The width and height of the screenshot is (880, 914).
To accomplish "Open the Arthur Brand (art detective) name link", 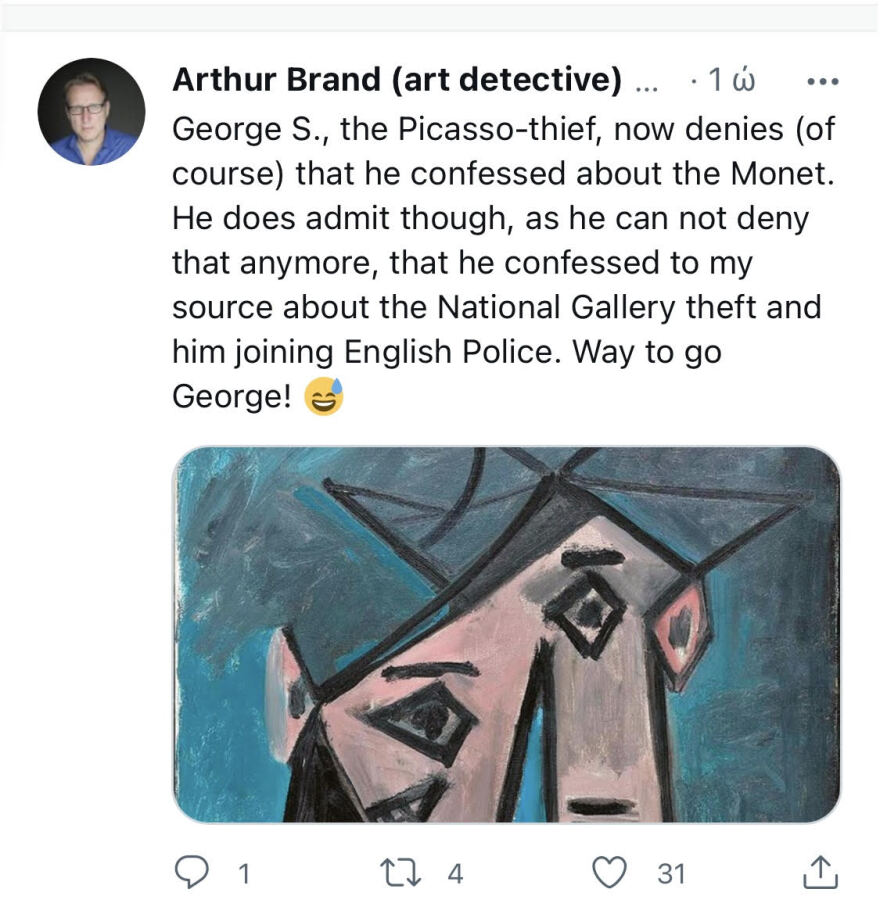I will coord(397,81).
